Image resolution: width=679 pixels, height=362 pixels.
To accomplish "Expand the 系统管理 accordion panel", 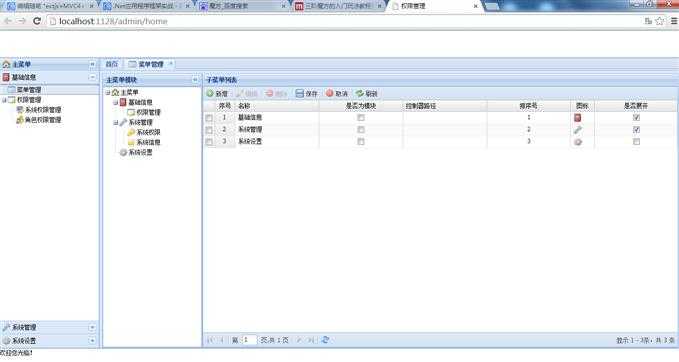I will tap(92, 328).
